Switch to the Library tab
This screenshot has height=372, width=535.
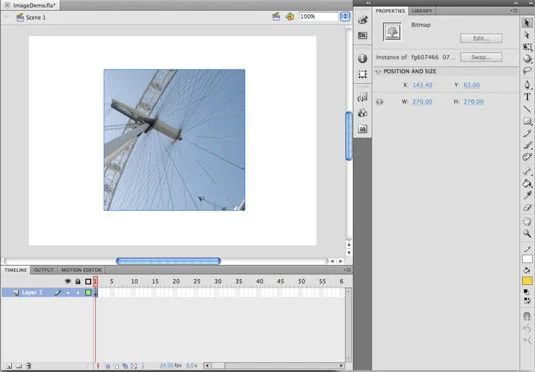pyautogui.click(x=422, y=11)
